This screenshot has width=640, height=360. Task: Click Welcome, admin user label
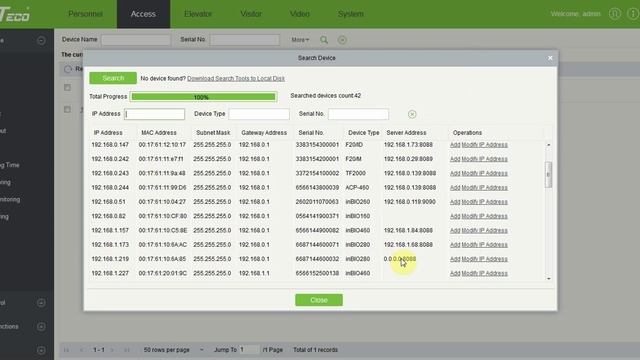[576, 14]
